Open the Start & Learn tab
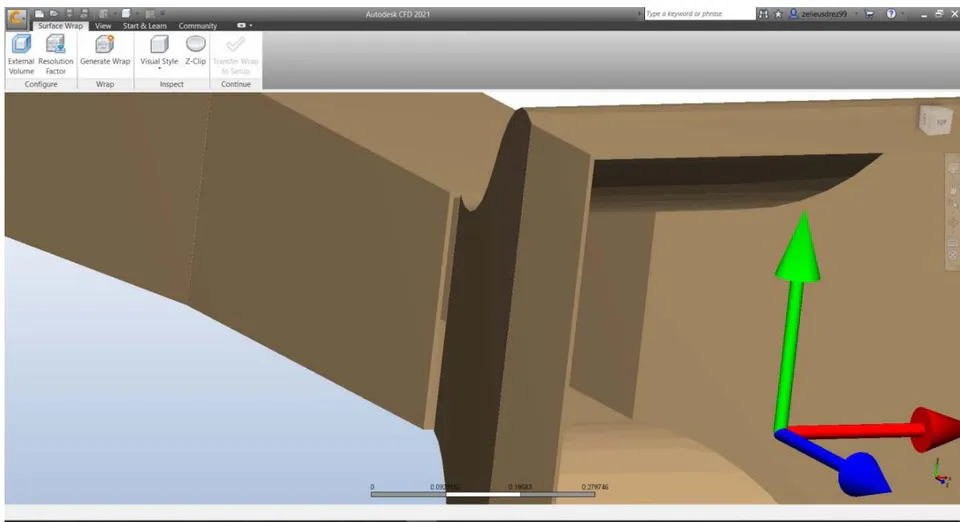The width and height of the screenshot is (960, 522). 144,26
